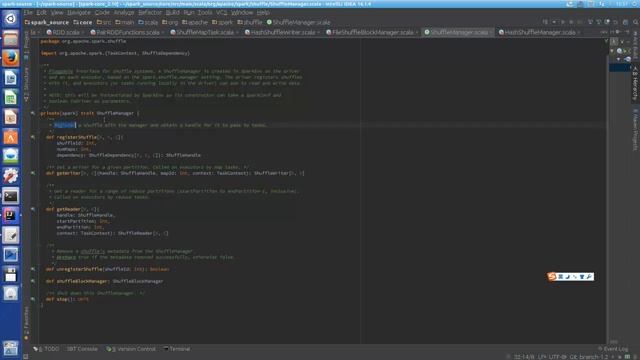Click the Search Everywhere magnifier icon
This screenshot has height=360, width=640.
(x=636, y=22)
